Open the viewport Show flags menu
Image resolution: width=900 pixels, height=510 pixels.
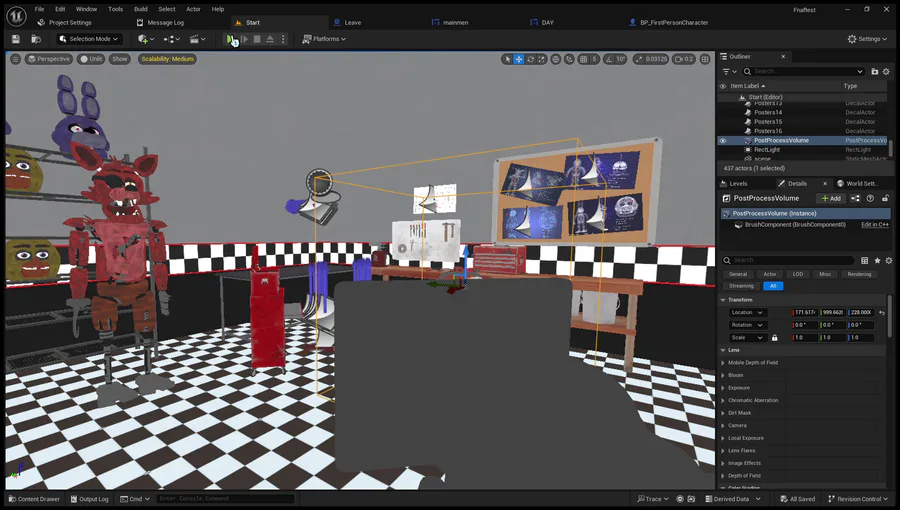click(120, 59)
